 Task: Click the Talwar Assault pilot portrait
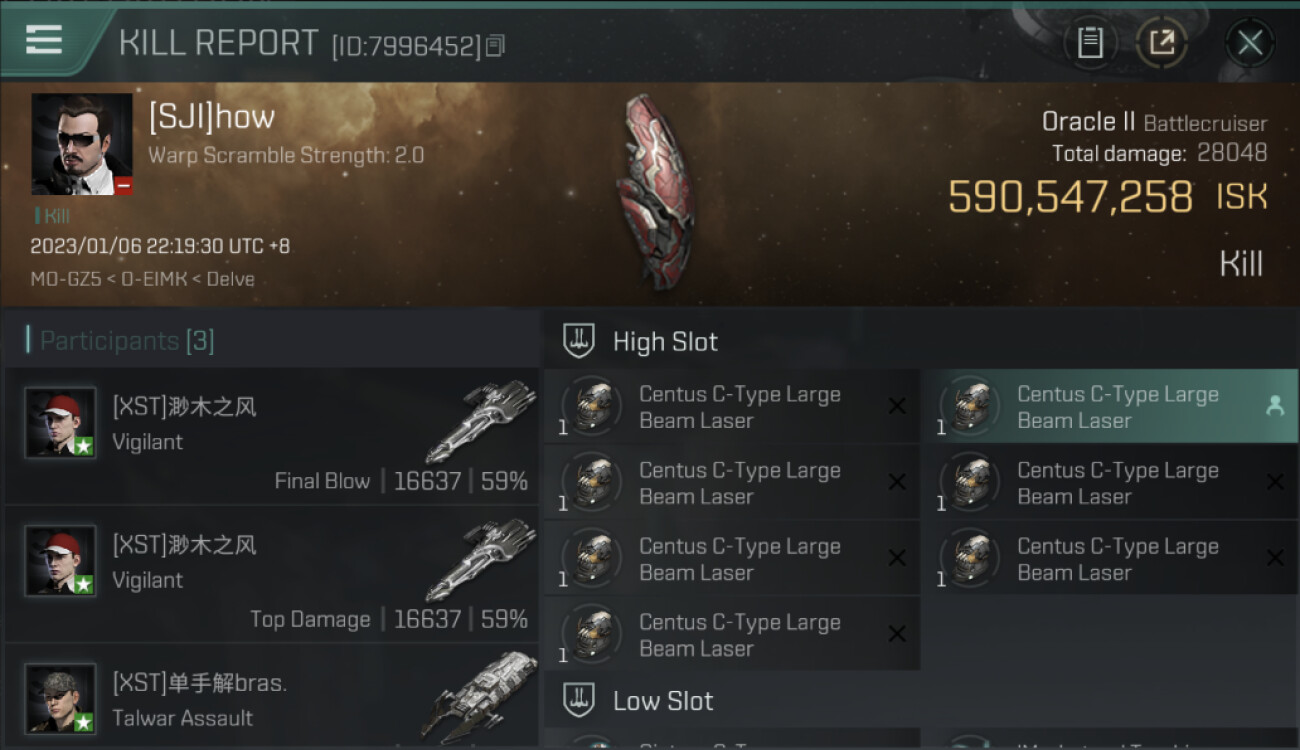tap(61, 698)
